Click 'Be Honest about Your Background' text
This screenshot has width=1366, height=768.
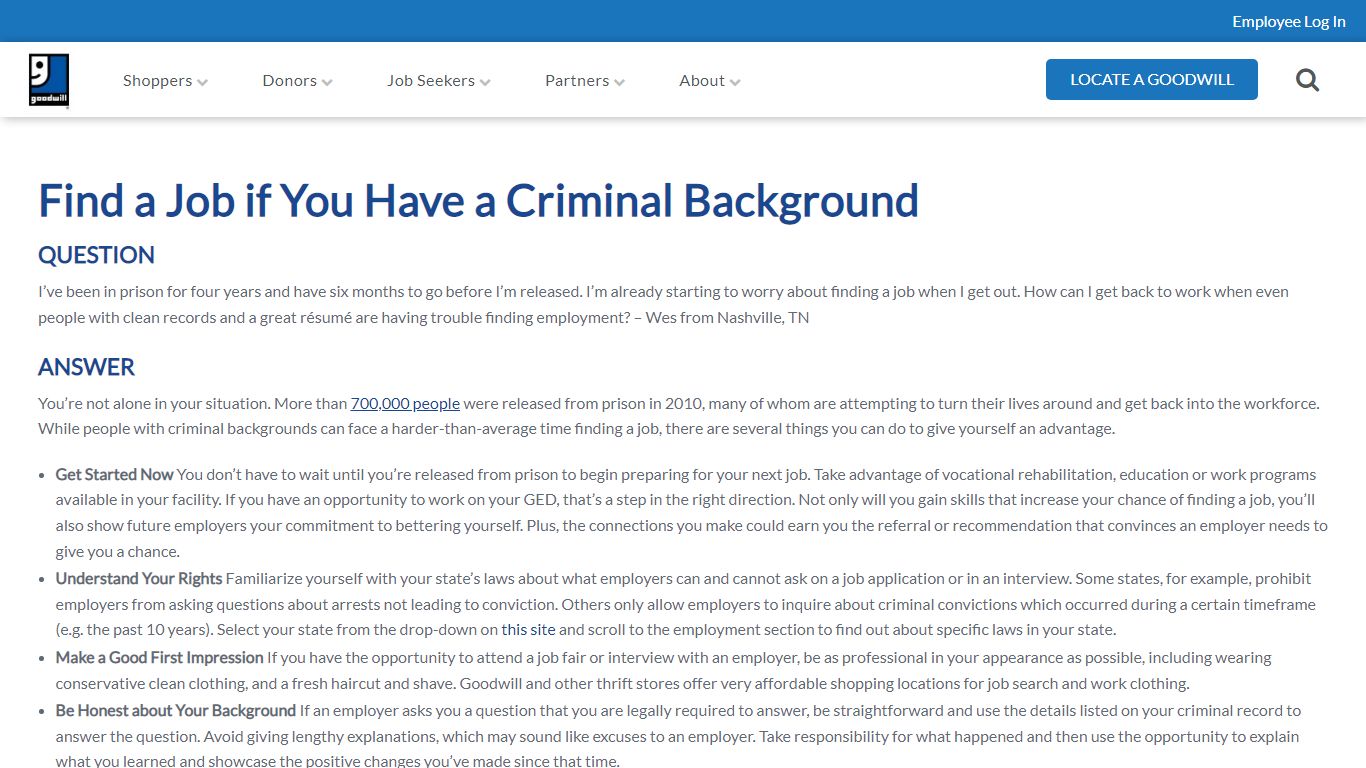pos(176,710)
